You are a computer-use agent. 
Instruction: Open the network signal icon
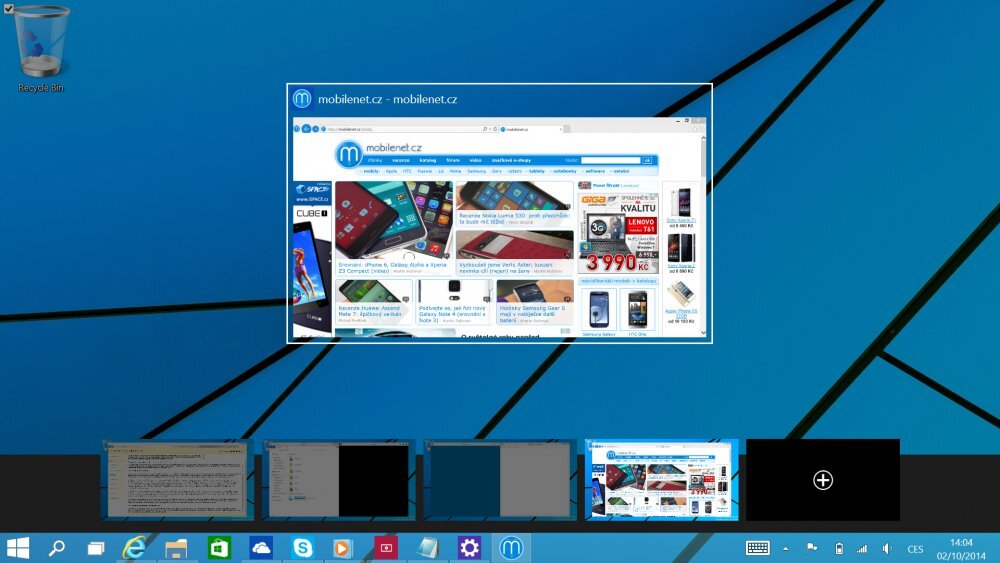[x=862, y=548]
